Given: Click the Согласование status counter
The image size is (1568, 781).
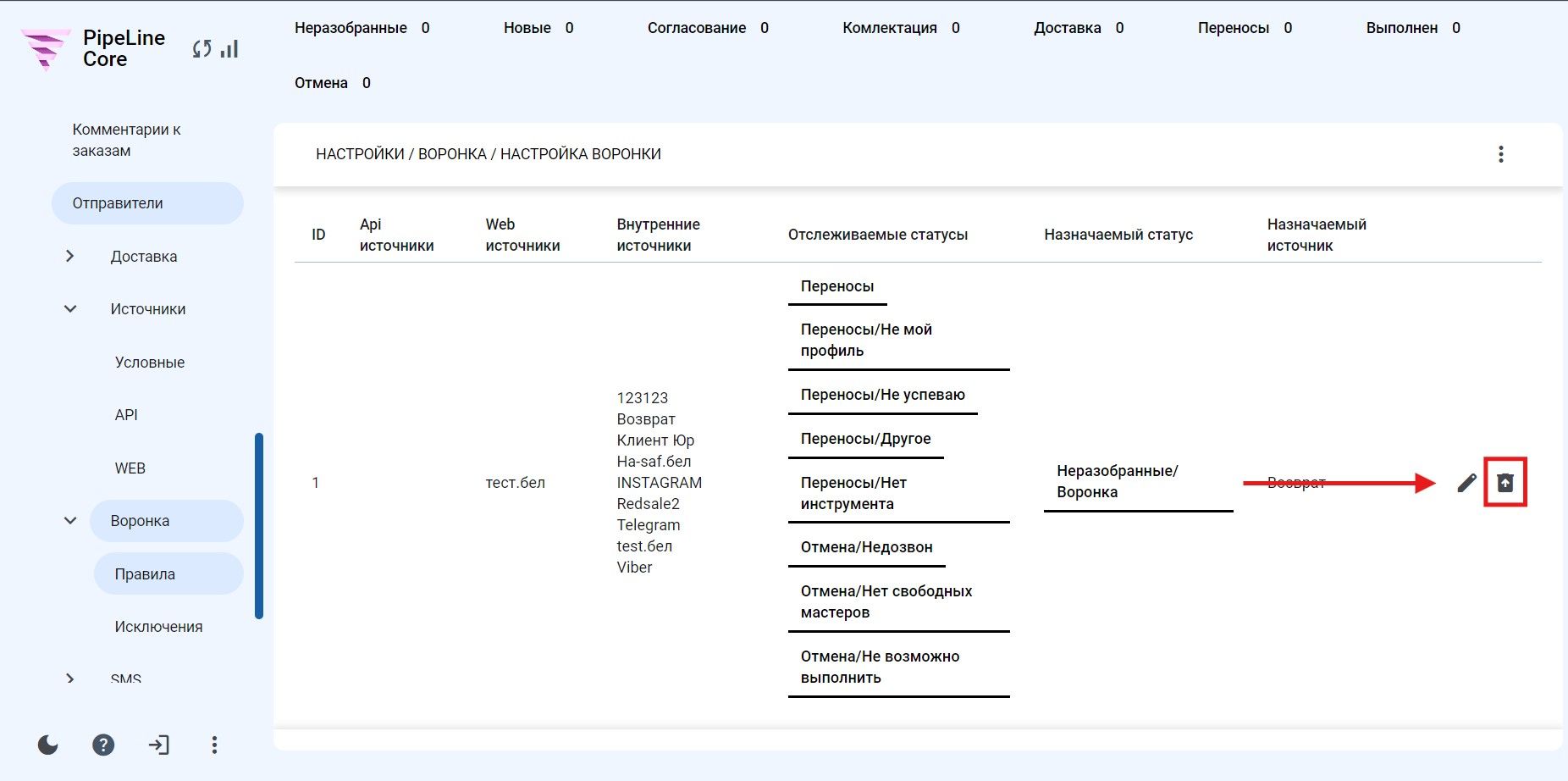Looking at the screenshot, I should [x=708, y=28].
